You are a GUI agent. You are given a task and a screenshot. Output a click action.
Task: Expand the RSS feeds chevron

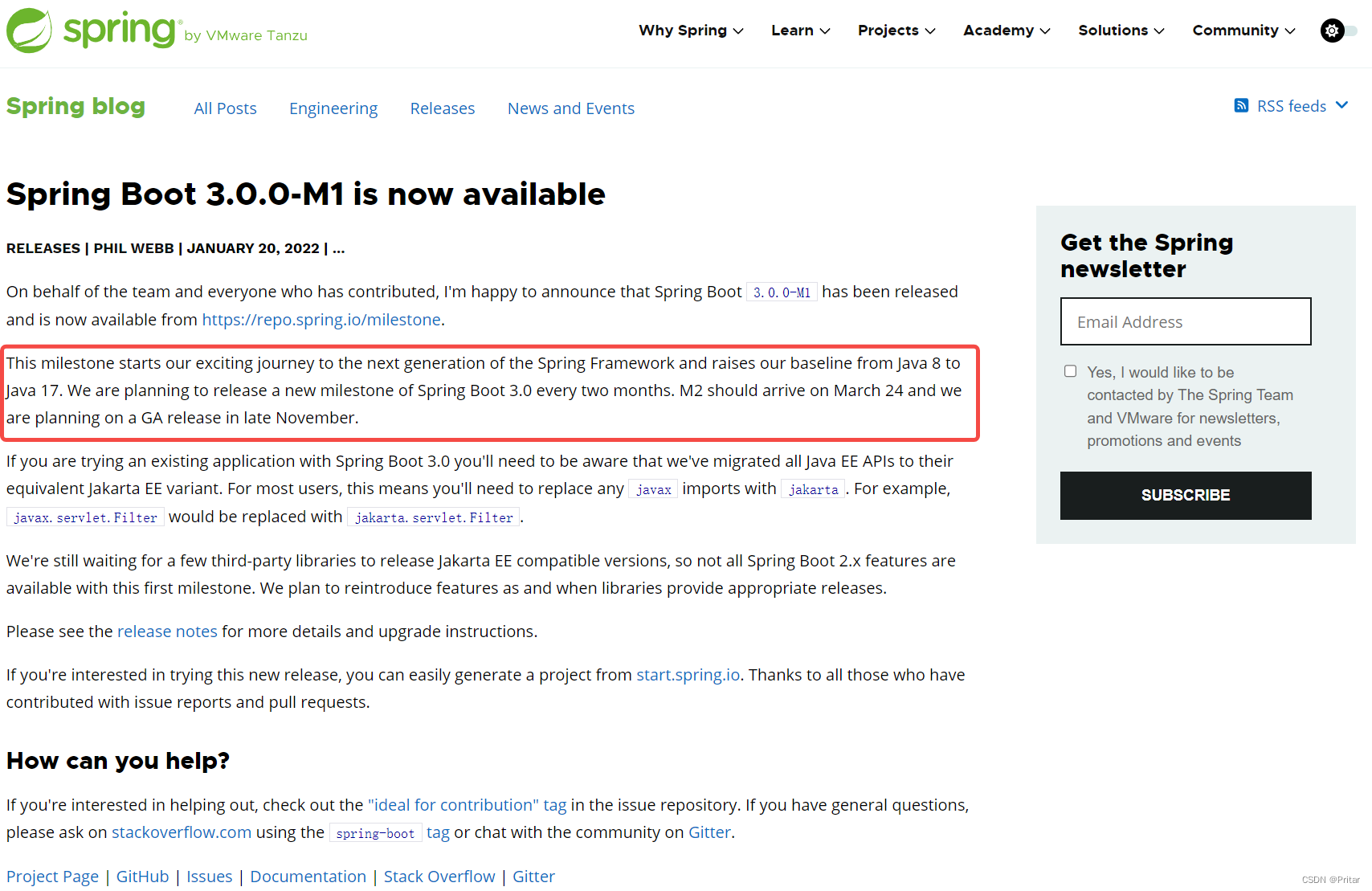coord(1344,105)
